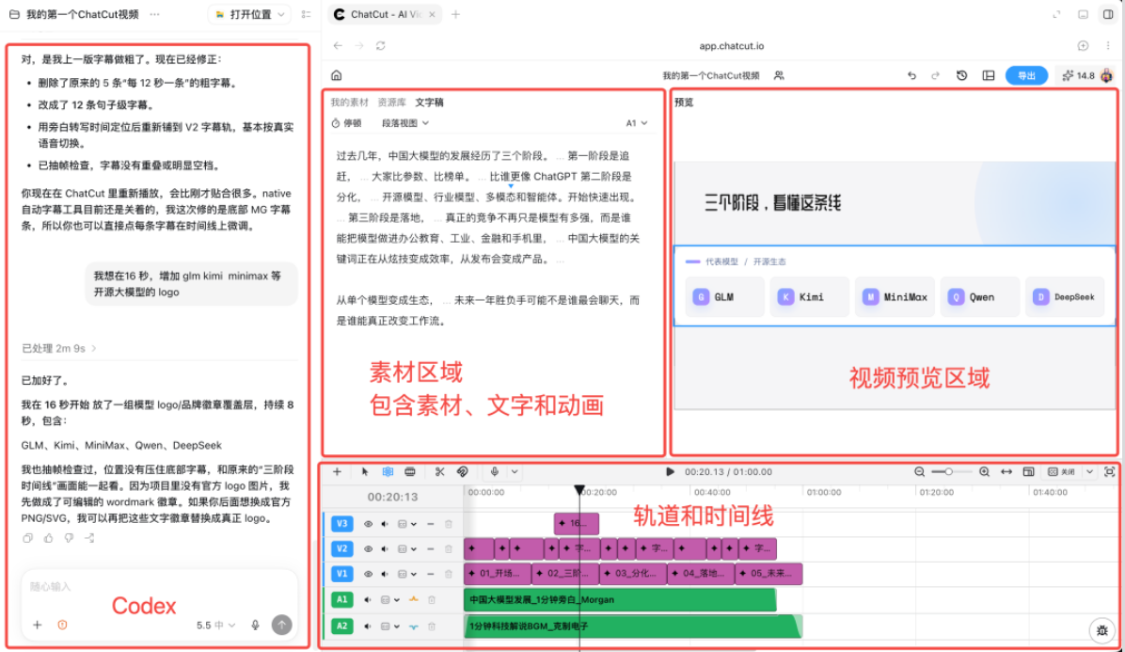
Task: Click the microphone record icon in the timeline toolbar
Action: (x=494, y=472)
